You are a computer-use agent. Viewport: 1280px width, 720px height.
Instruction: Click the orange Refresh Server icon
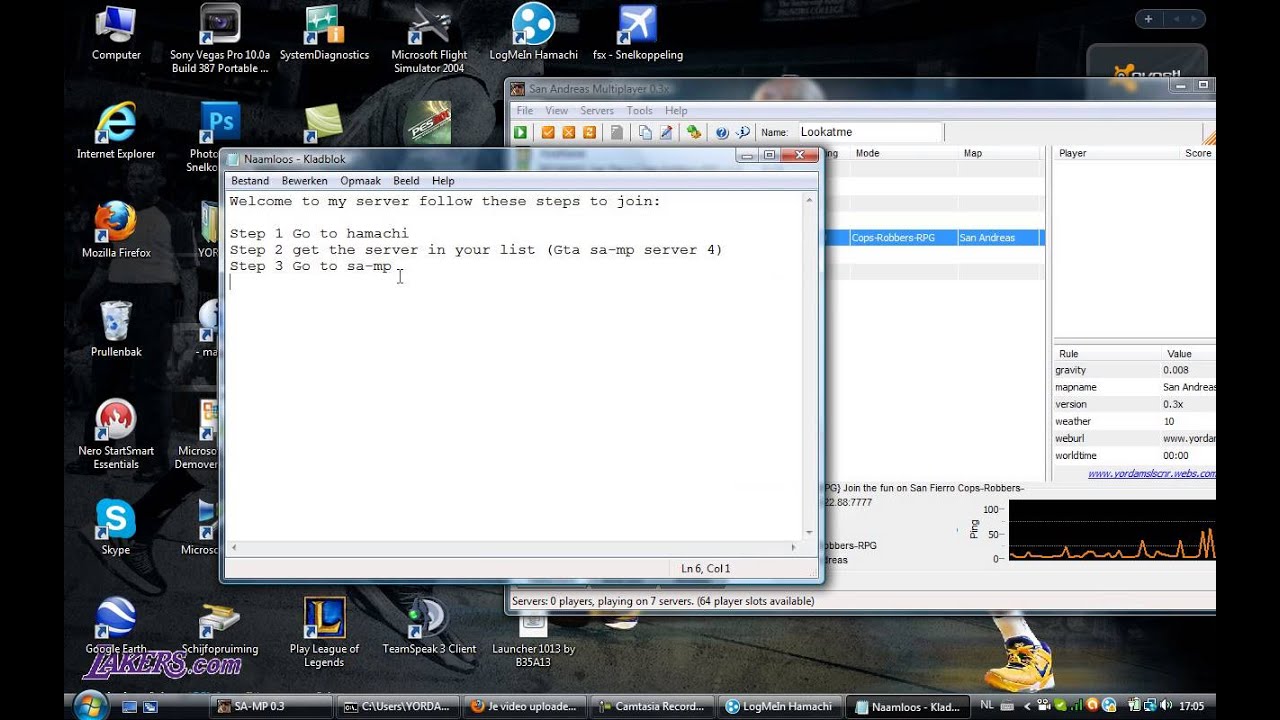pos(590,132)
